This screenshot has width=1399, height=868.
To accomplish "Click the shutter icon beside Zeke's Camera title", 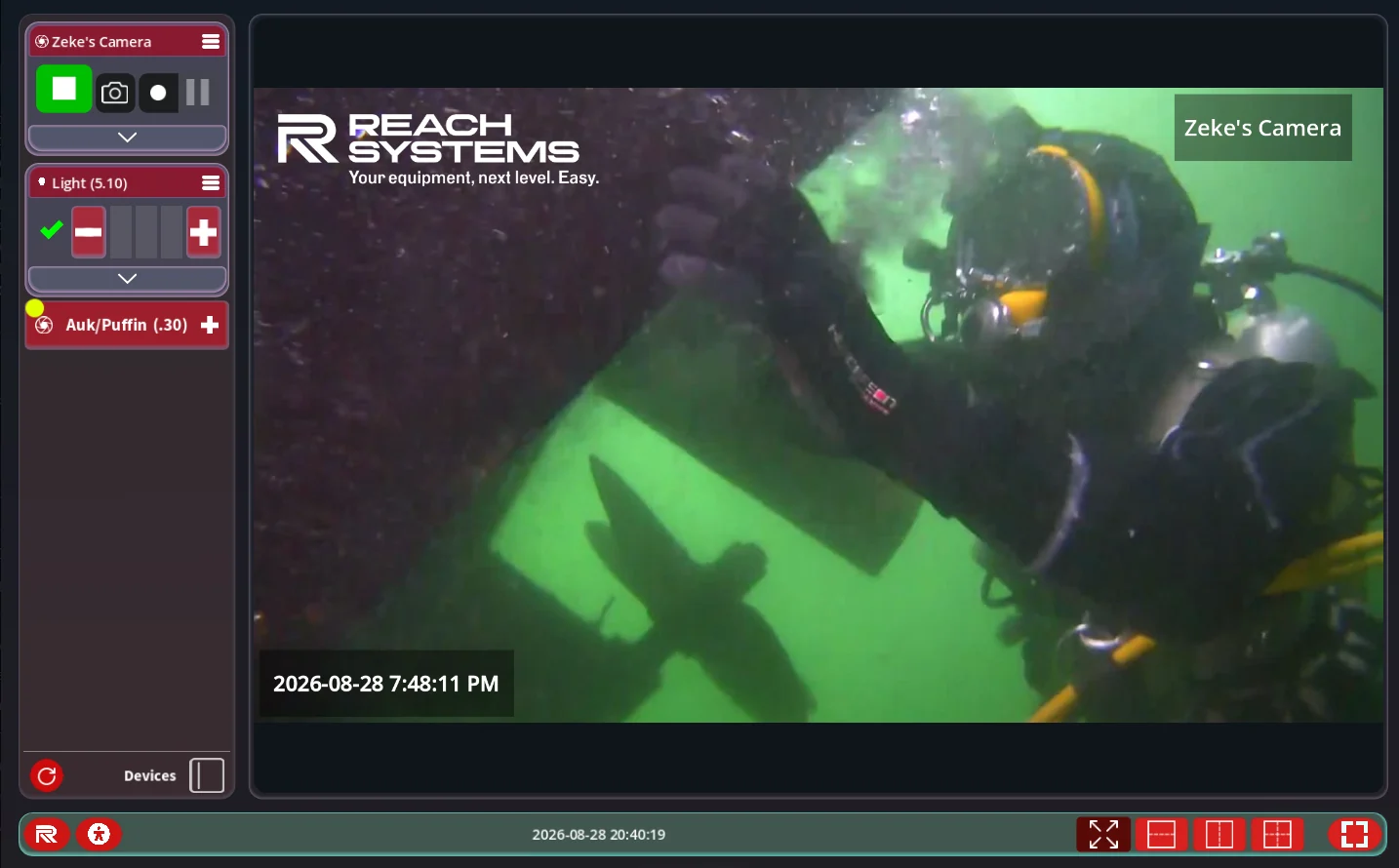I will point(42,42).
